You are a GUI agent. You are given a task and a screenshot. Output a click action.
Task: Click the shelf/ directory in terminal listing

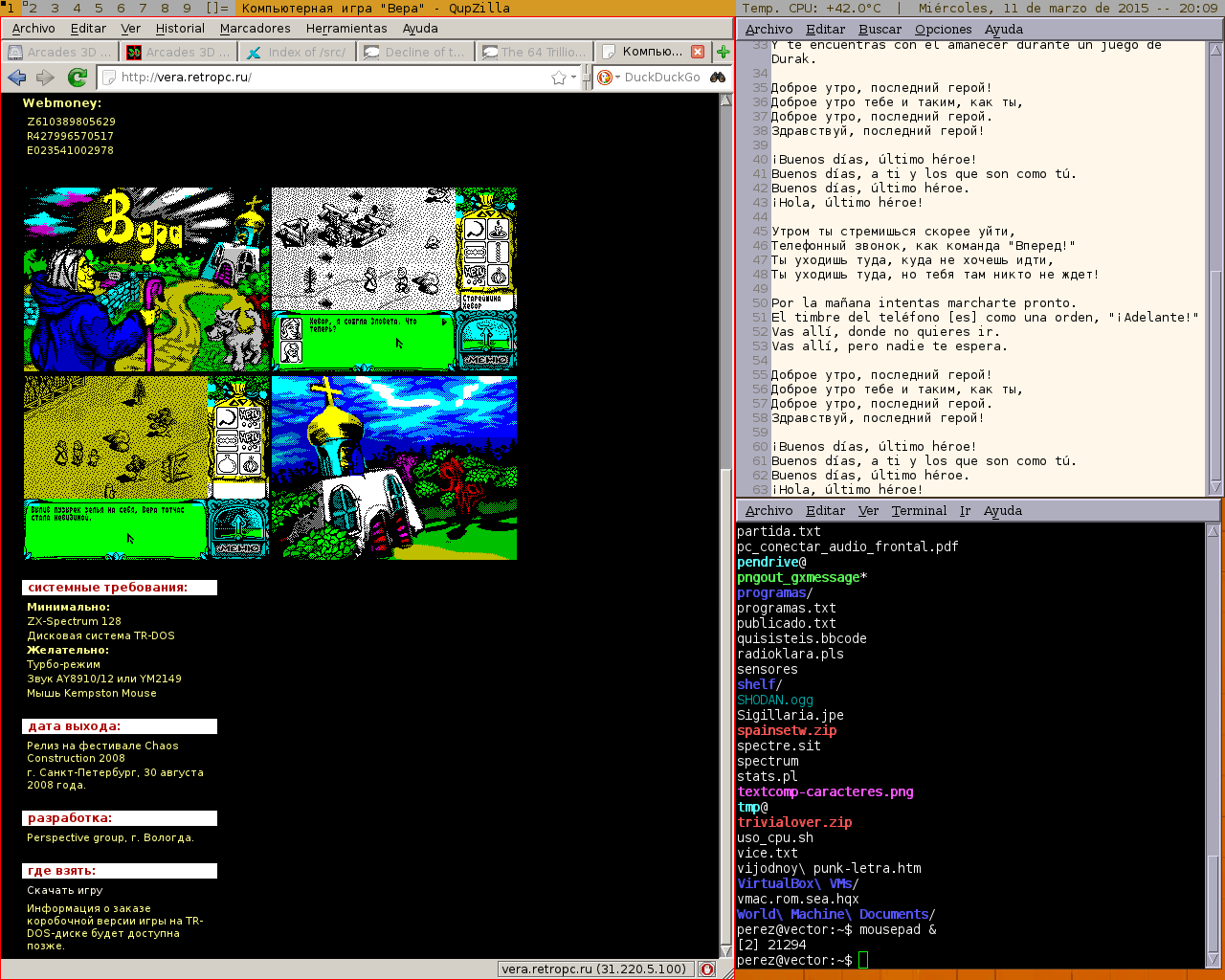pyautogui.click(x=760, y=684)
